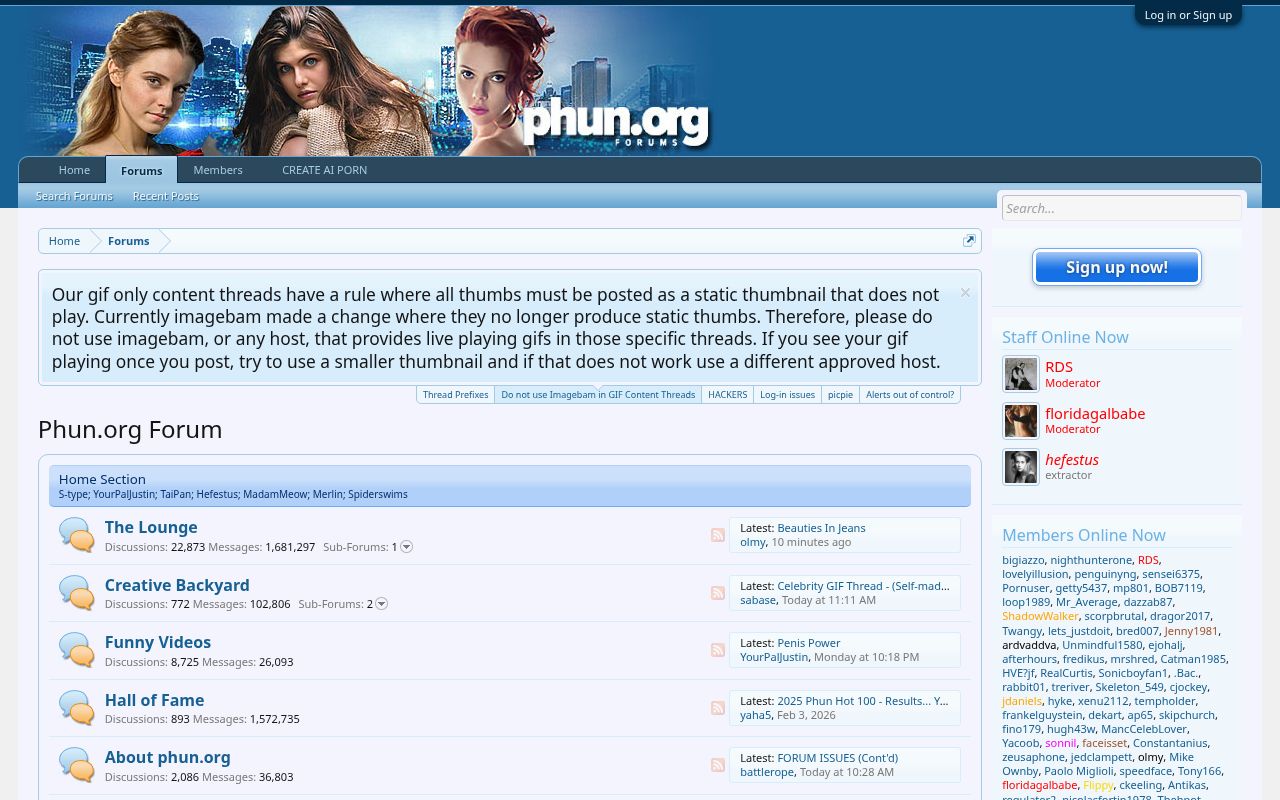
Task: Open ShadowWalker member profile
Action: pos(1040,616)
